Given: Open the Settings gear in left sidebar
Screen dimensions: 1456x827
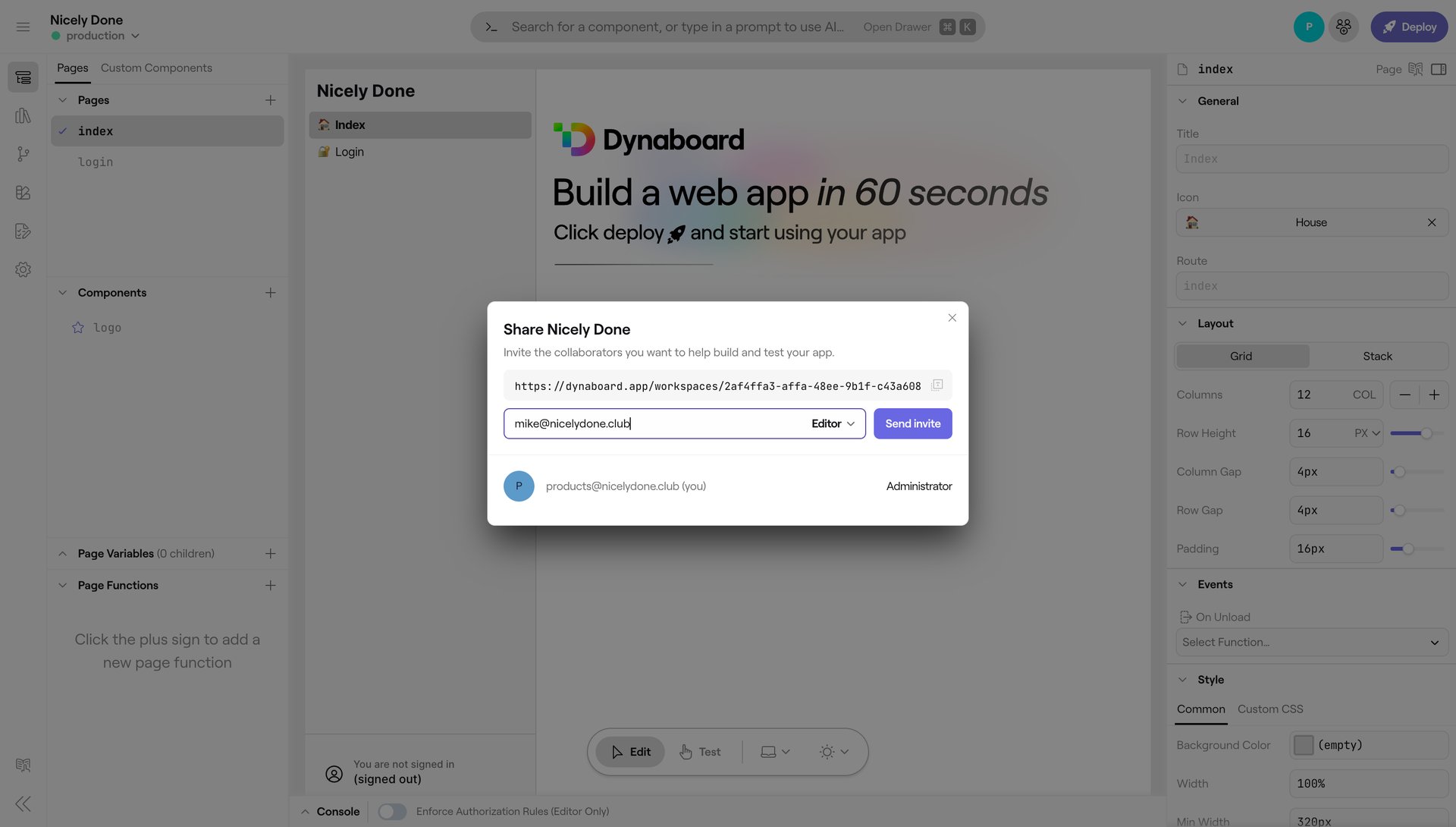Looking at the screenshot, I should click(x=23, y=269).
